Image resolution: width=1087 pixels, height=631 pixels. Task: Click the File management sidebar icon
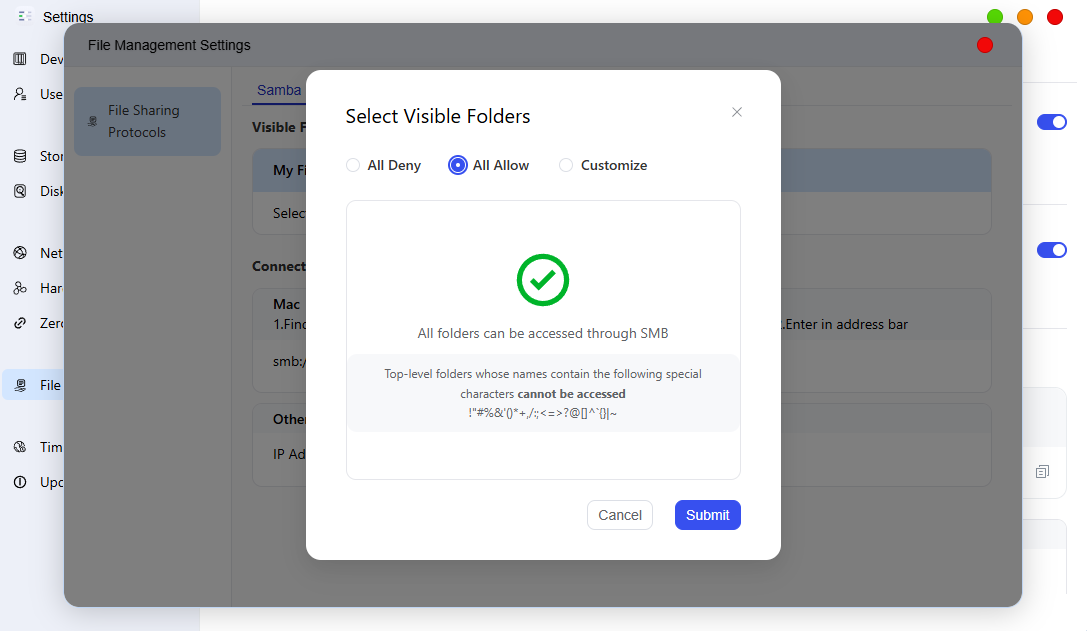20,385
